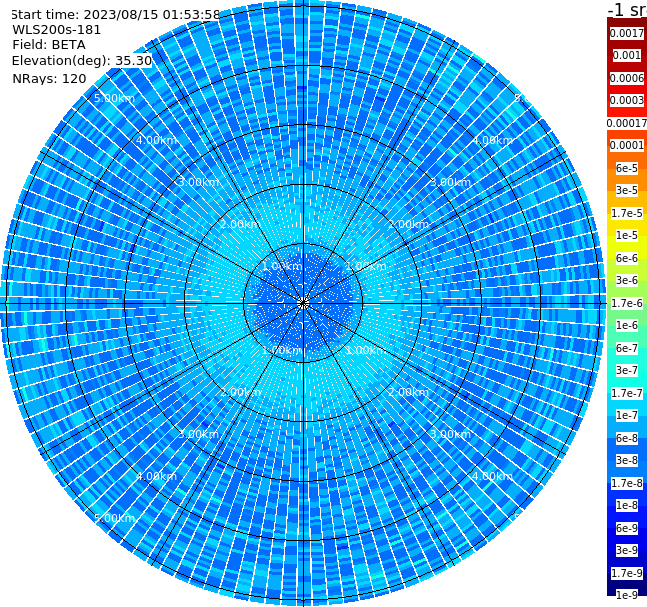
Task: Select the 3e-8 colorbar value
Action: point(627,460)
